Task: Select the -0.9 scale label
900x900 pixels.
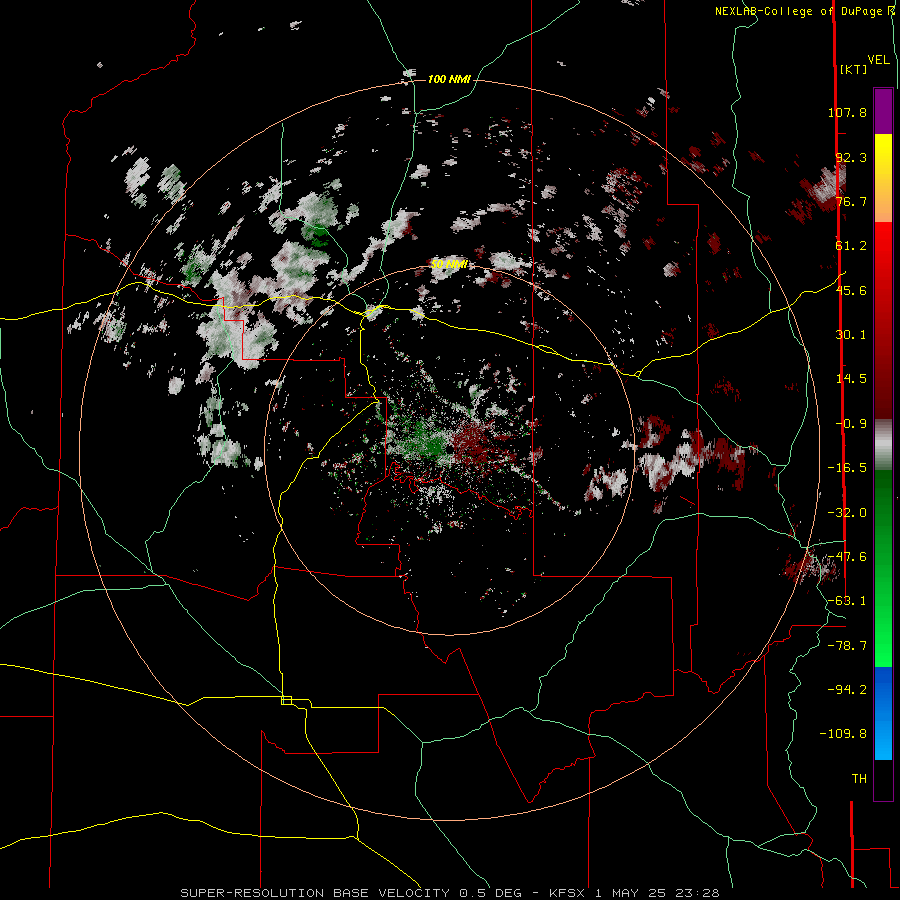Action: (x=851, y=424)
